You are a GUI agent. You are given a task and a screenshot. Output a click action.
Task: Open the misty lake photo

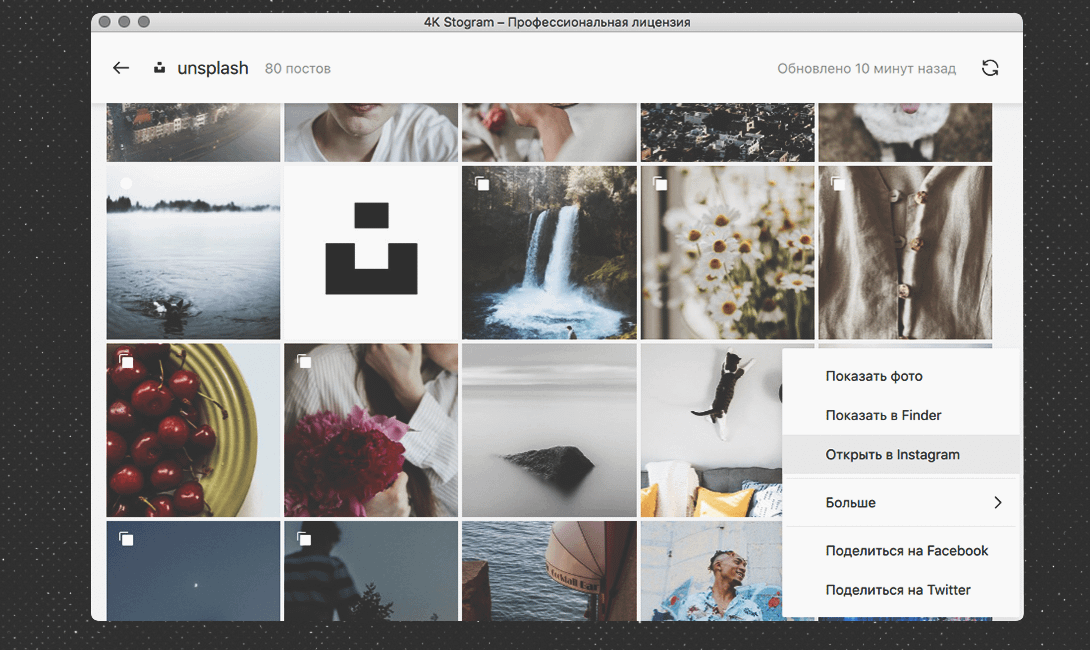[193, 252]
